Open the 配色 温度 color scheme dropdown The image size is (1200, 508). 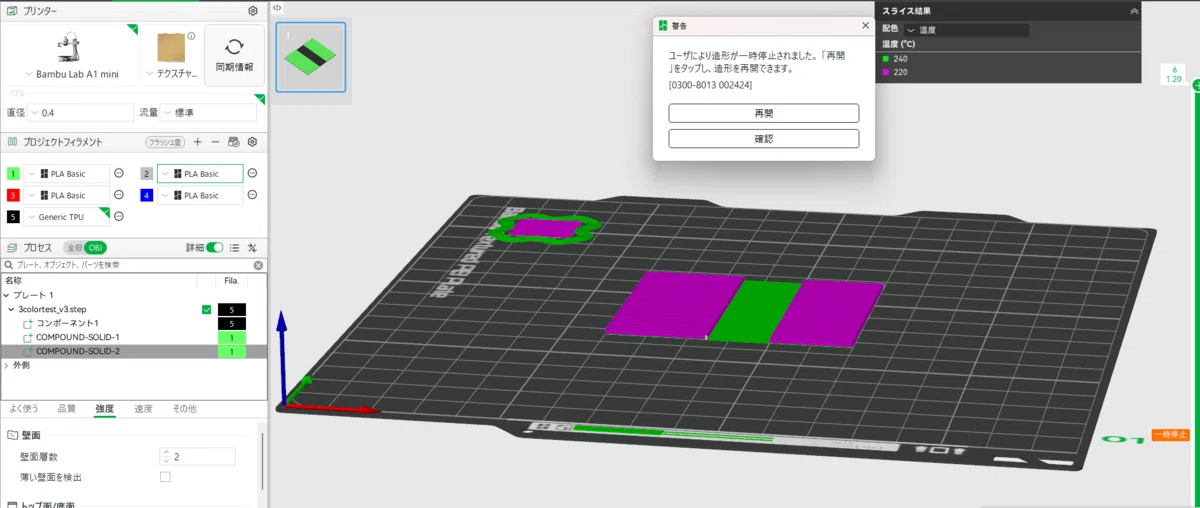tap(966, 30)
